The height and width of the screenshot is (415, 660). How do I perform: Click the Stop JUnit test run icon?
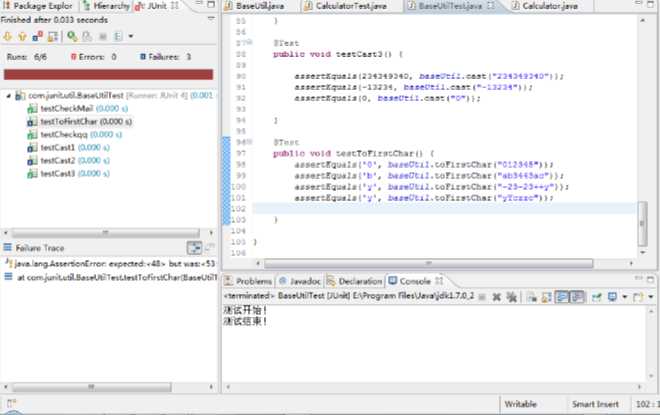point(103,37)
